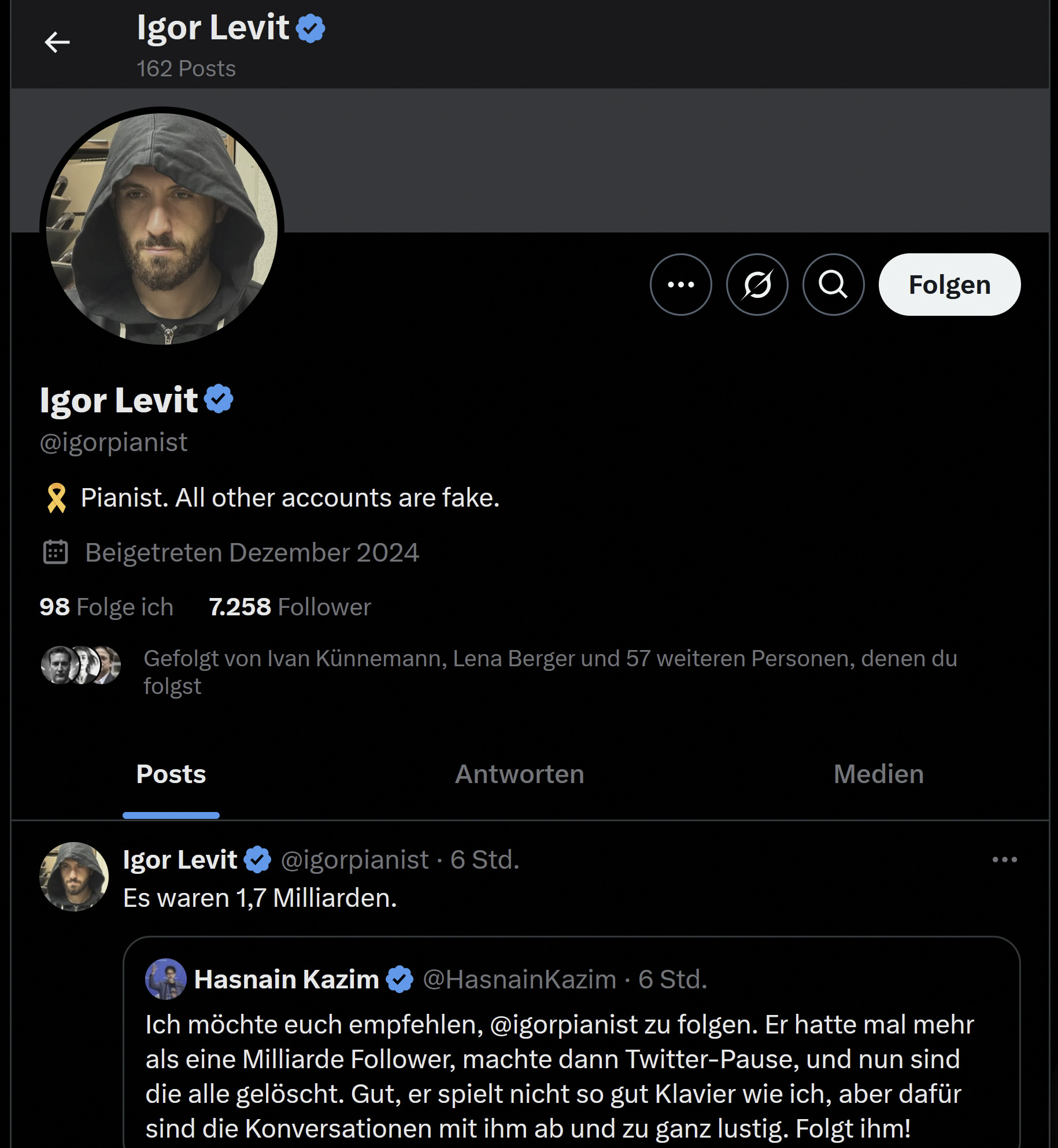Open the post's three-dot options menu
Screen dimensions: 1058x1148
1004,859
